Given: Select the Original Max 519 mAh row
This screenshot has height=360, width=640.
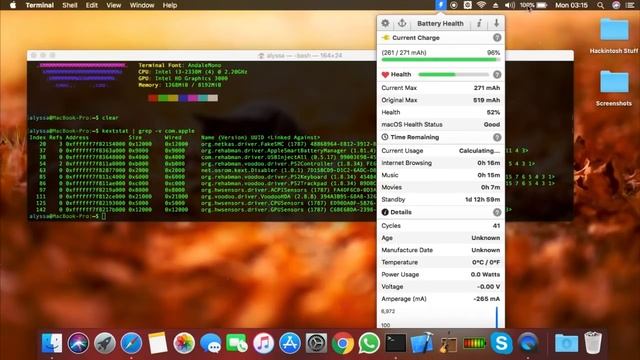Looking at the screenshot, I should pyautogui.click(x=440, y=100).
